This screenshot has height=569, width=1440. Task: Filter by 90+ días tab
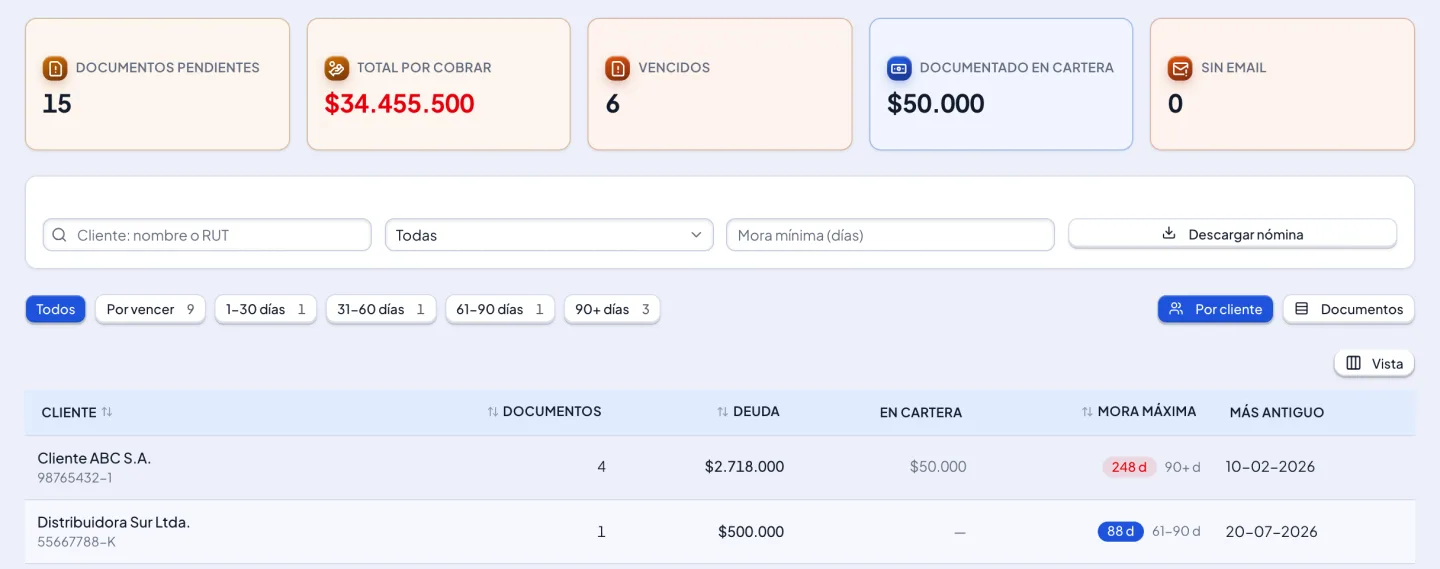(x=612, y=309)
